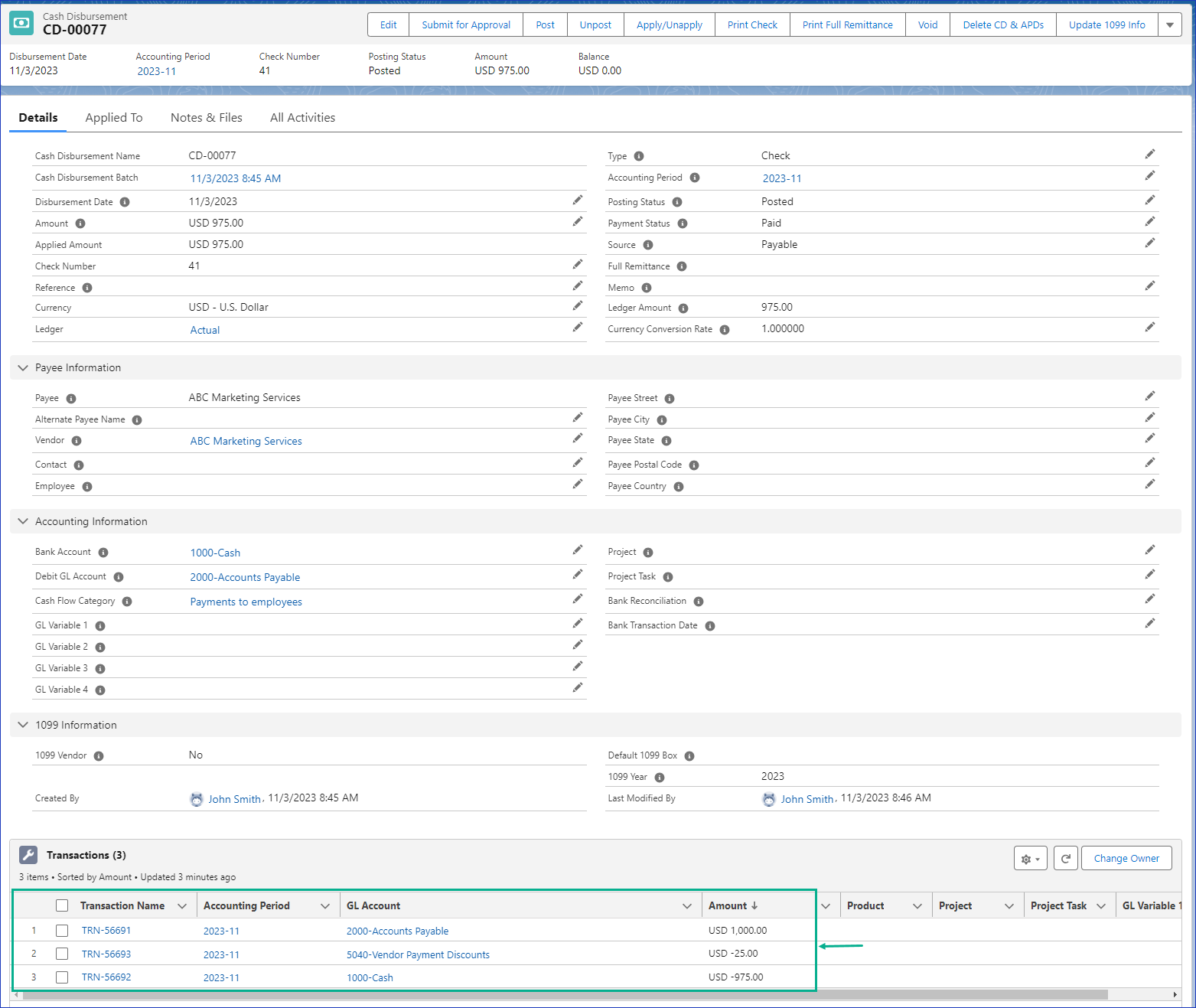The width and height of the screenshot is (1196, 1008).
Task: Edit Currency Conversion Rate pencil icon
Action: click(1150, 327)
